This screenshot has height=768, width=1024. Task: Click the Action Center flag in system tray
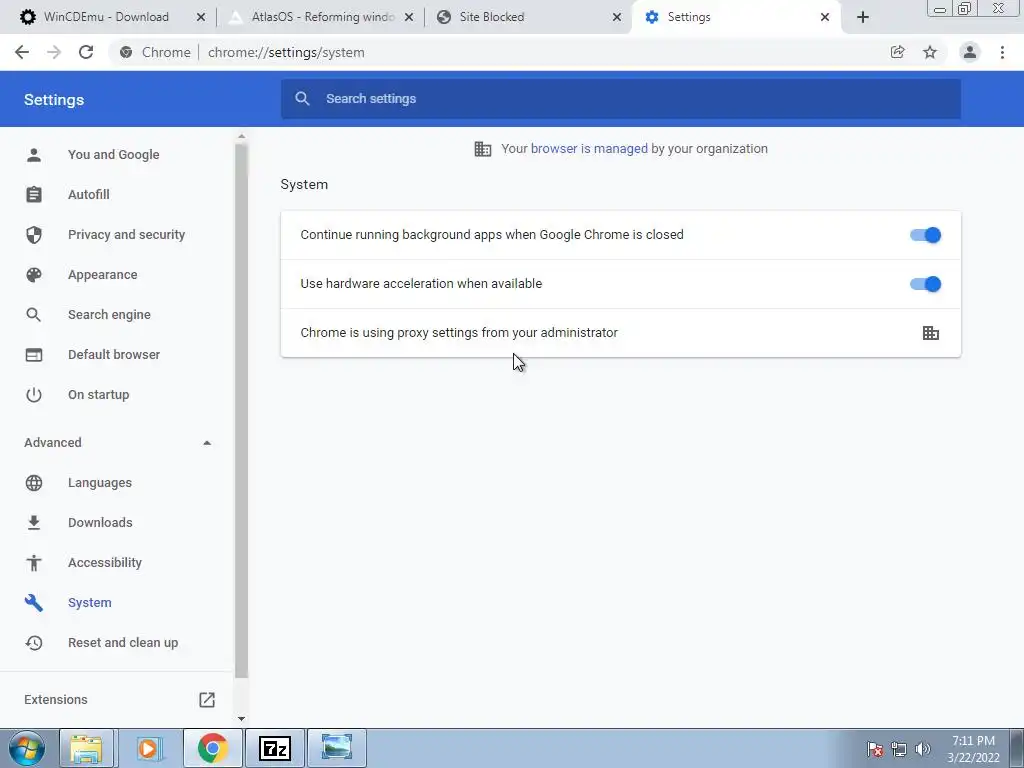click(x=874, y=749)
